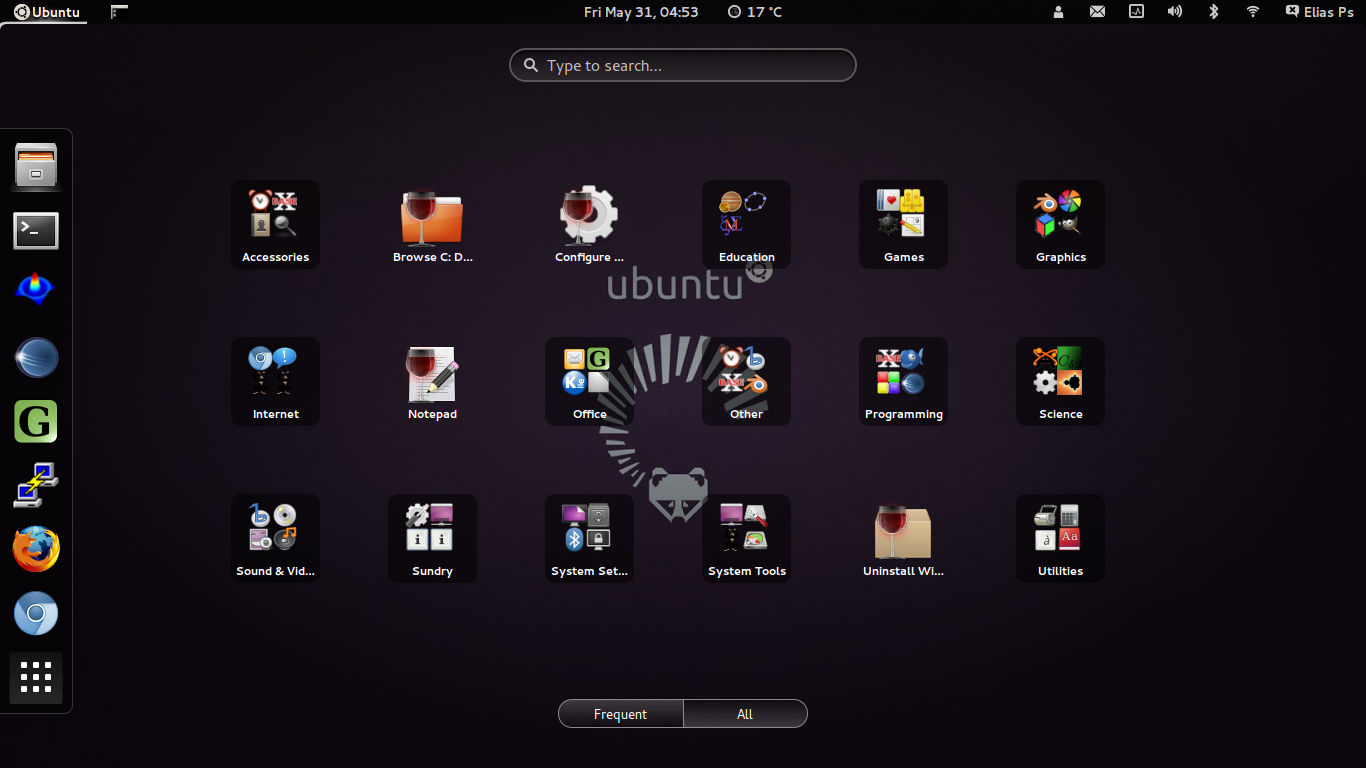Screen dimensions: 1366x768
Task: Open the Games app folder
Action: click(x=903, y=224)
